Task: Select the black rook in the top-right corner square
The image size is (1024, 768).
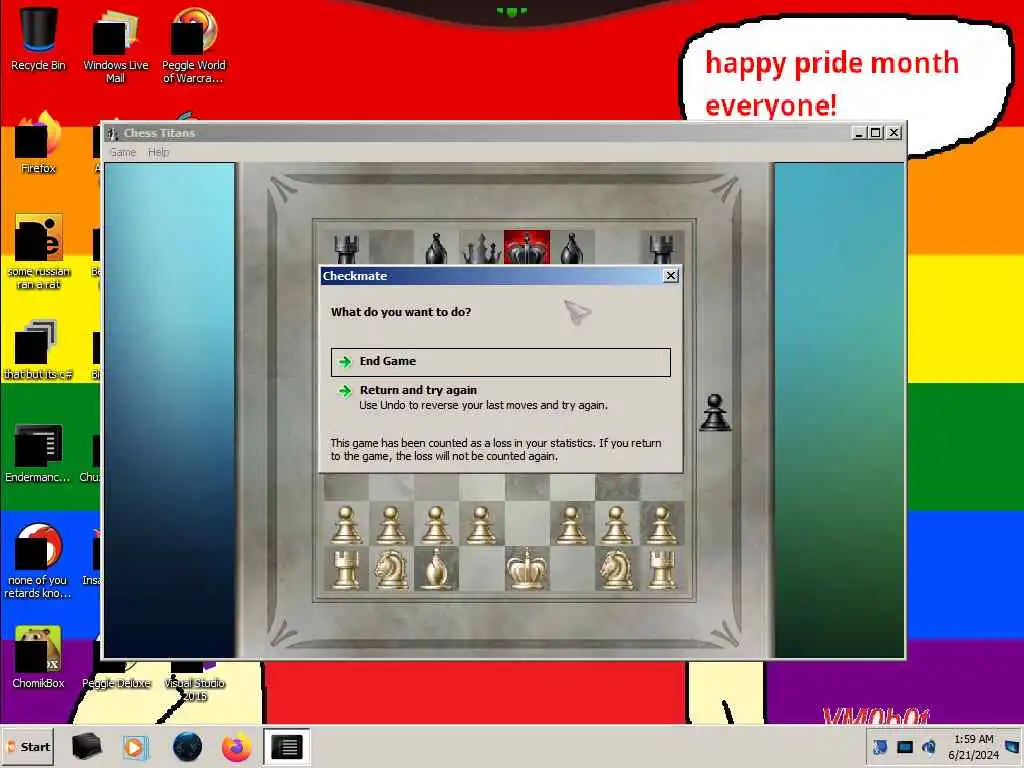Action: click(662, 248)
